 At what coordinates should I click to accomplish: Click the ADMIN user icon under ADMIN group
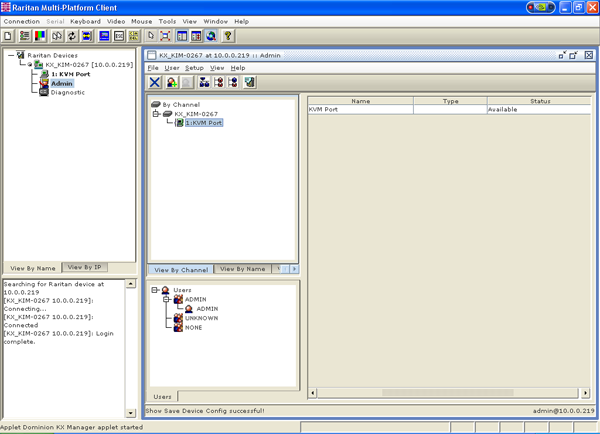point(189,308)
